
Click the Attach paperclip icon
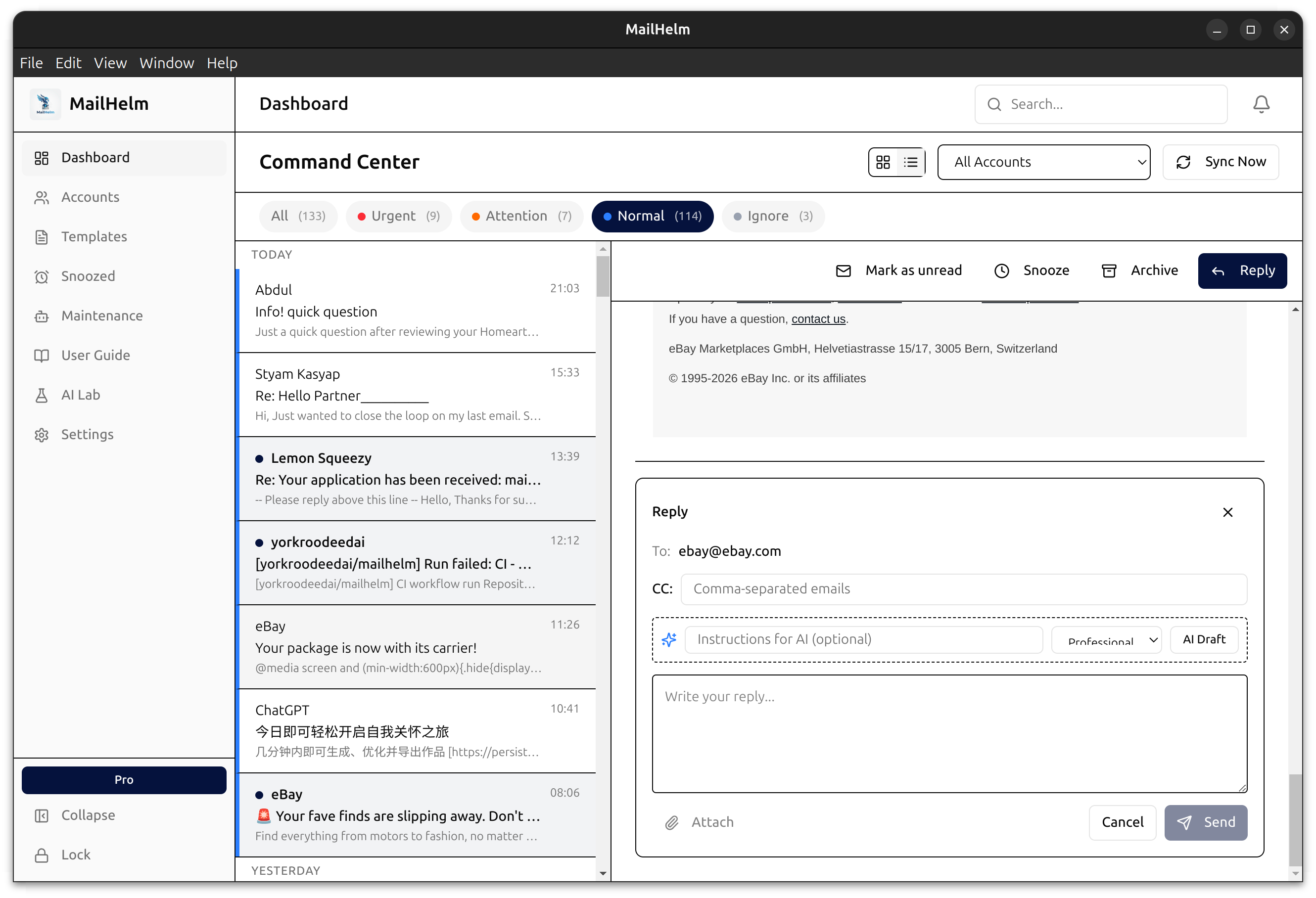(671, 822)
